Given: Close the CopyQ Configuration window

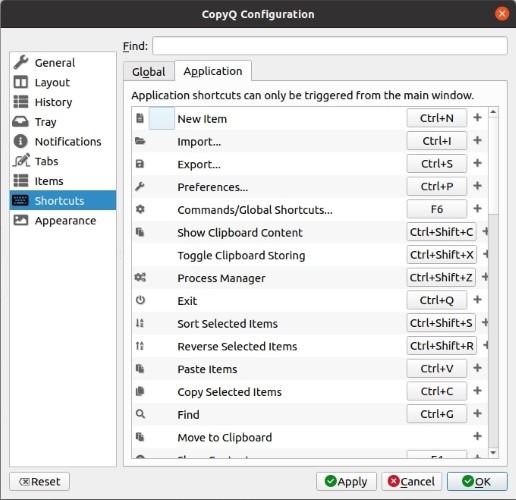Looking at the screenshot, I should tap(502, 14).
